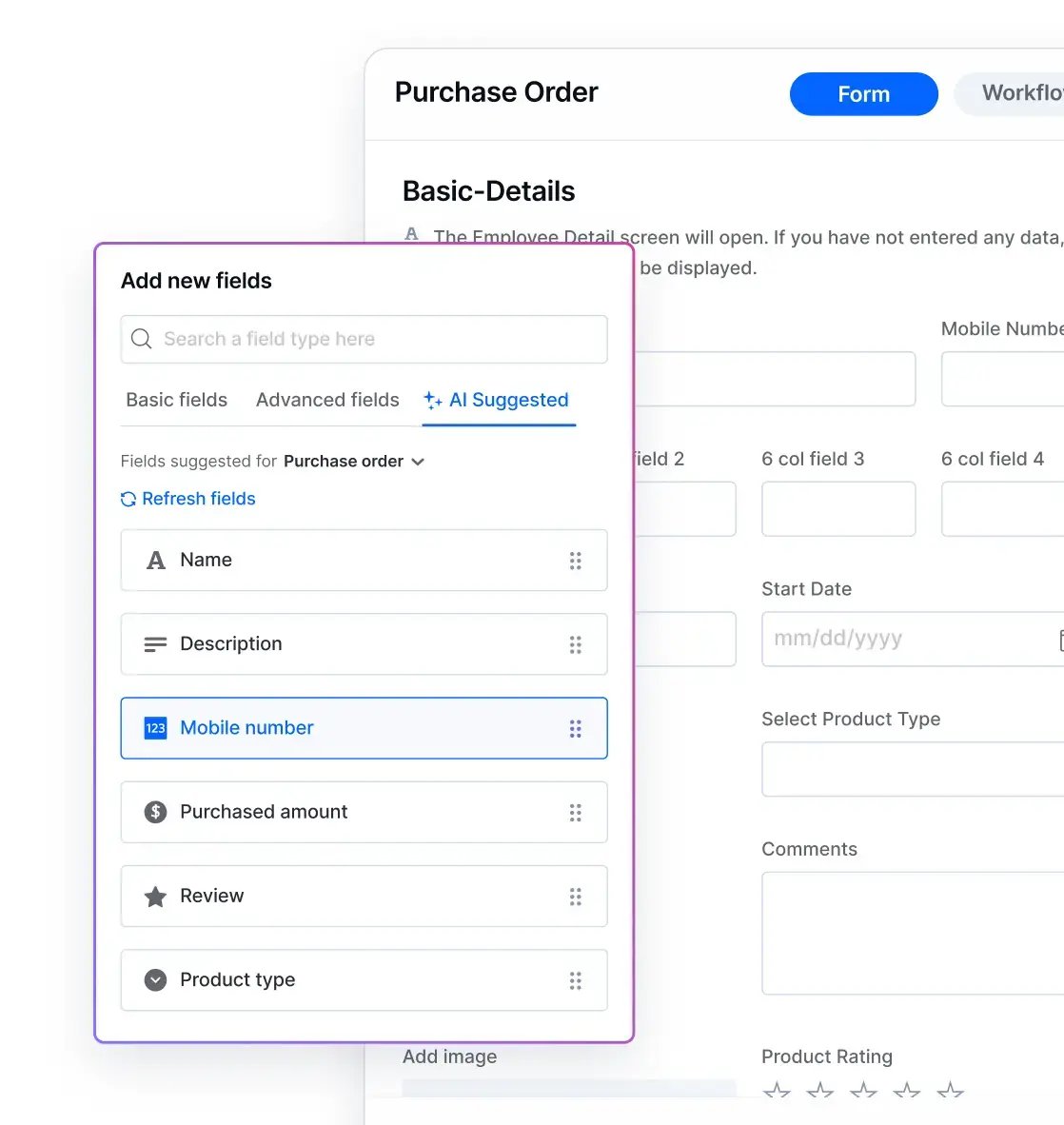1064x1125 pixels.
Task: Click the drag handle on Name field
Action: [x=575, y=561]
